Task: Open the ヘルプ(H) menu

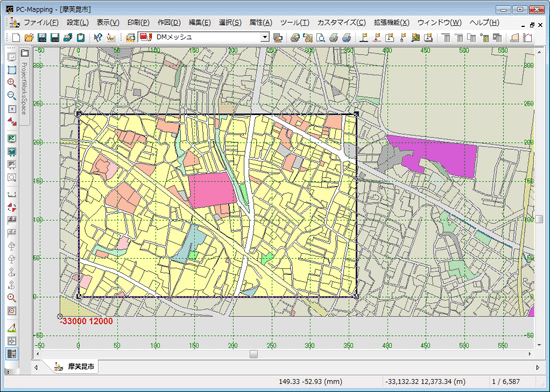Action: pyautogui.click(x=484, y=23)
